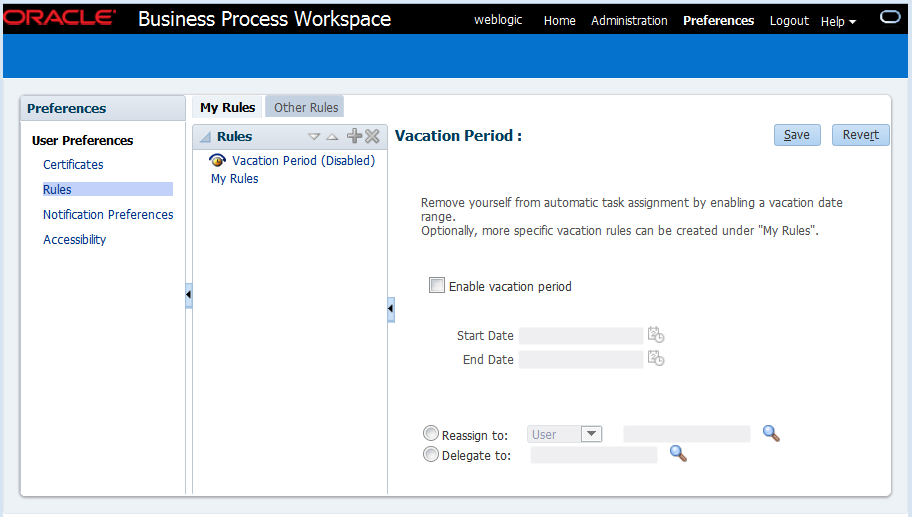Click the move rule down arrow

pos(314,137)
